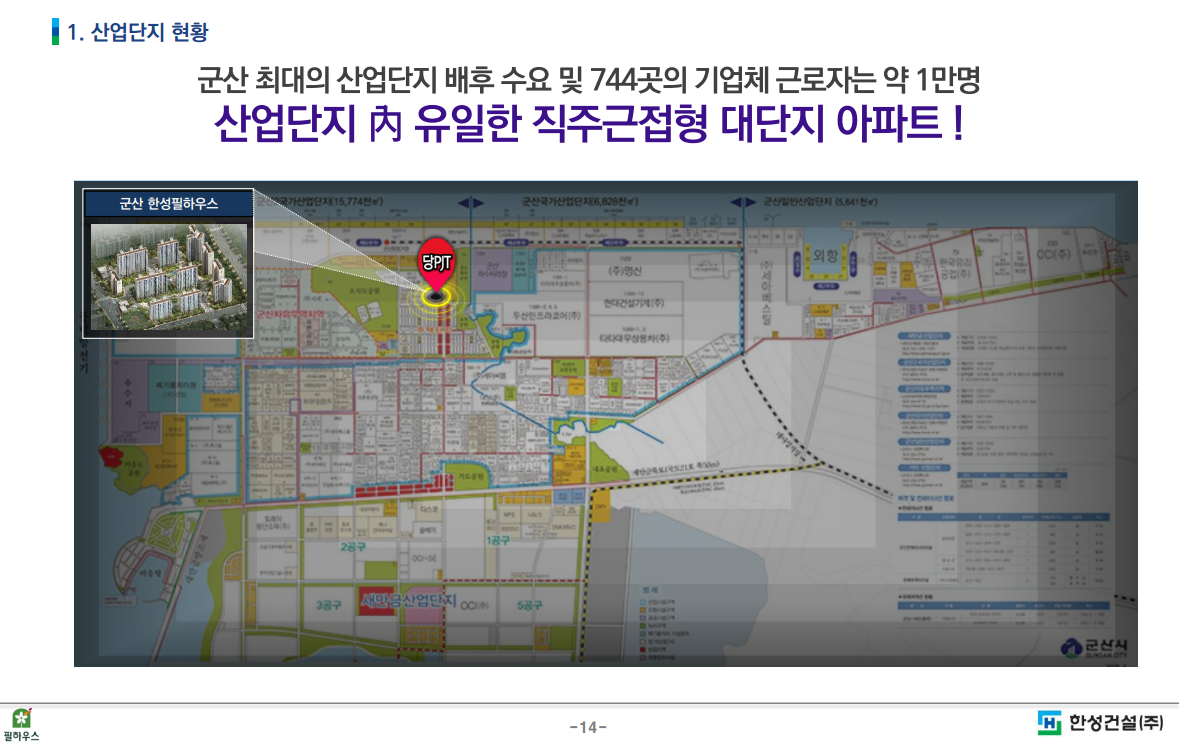
Task: Click the 3공구 label on map
Action: tap(329, 605)
